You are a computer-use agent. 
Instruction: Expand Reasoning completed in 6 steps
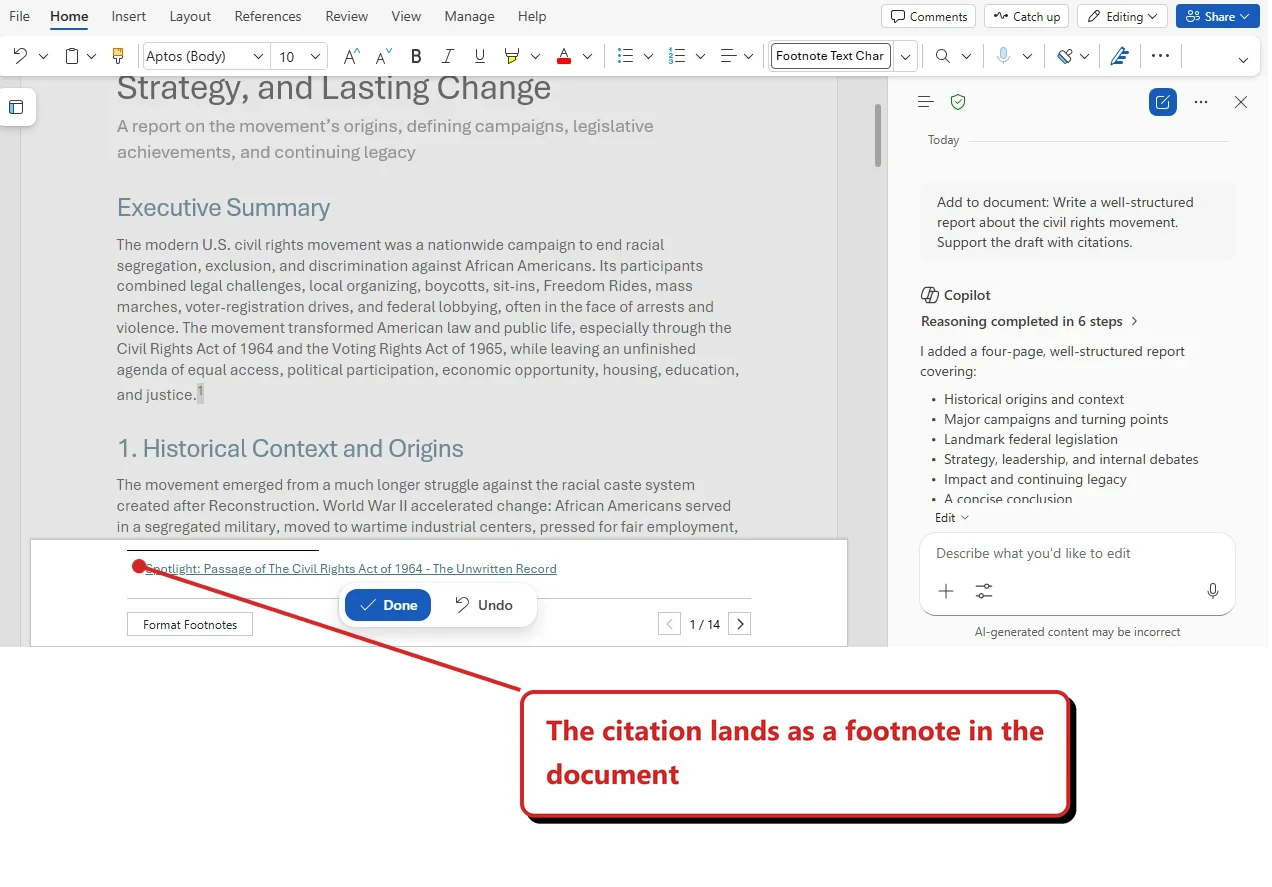click(x=1029, y=321)
